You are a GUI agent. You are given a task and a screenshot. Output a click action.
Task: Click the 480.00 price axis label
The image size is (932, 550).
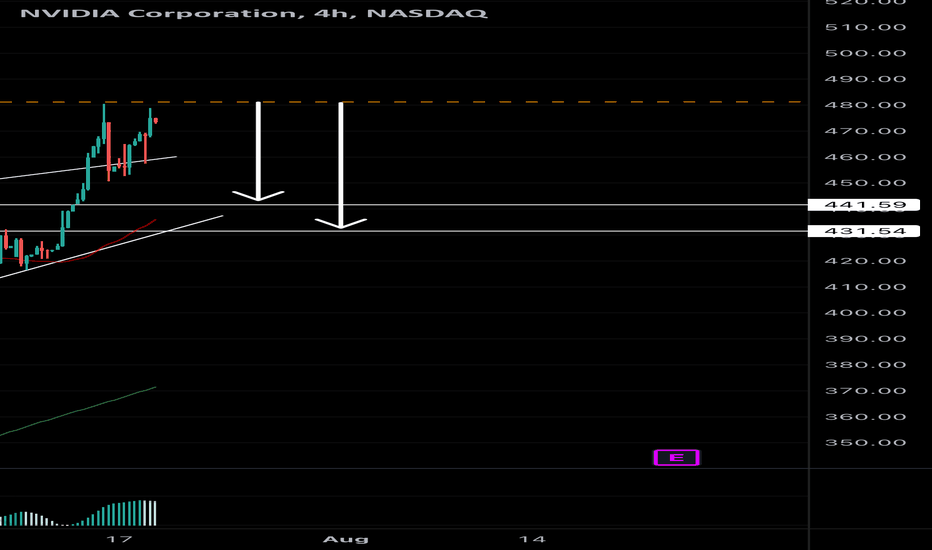click(x=865, y=105)
